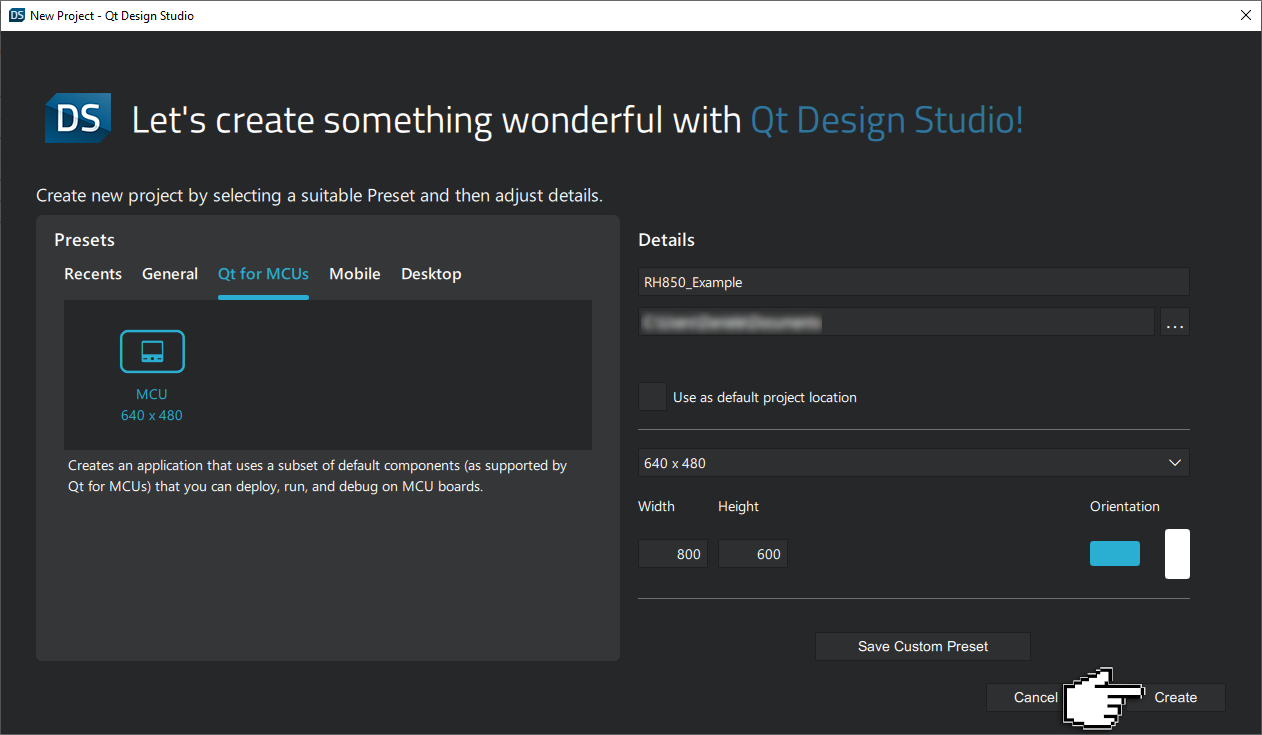The height and width of the screenshot is (735, 1262).
Task: Click the Cancel button
Action: (x=1035, y=697)
